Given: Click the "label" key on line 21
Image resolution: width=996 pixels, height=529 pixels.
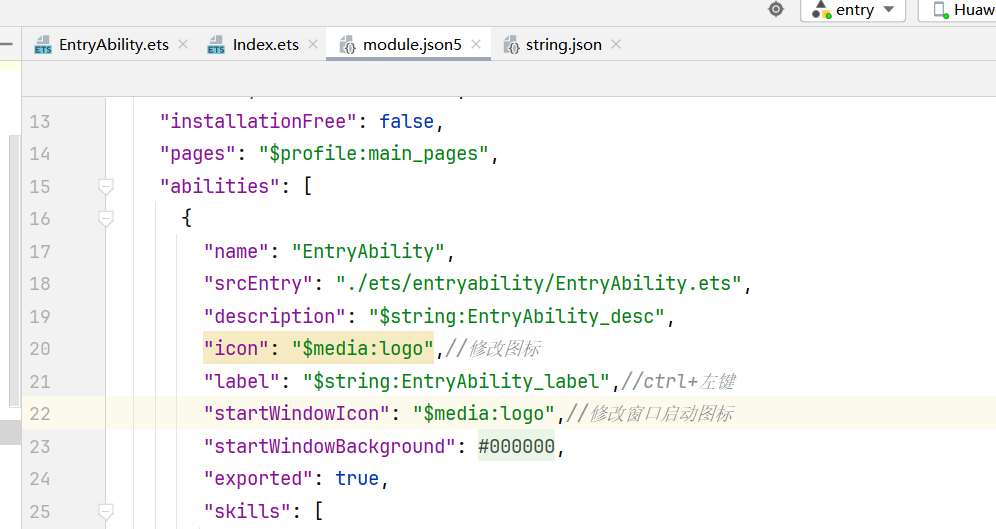Looking at the screenshot, I should point(241,381).
